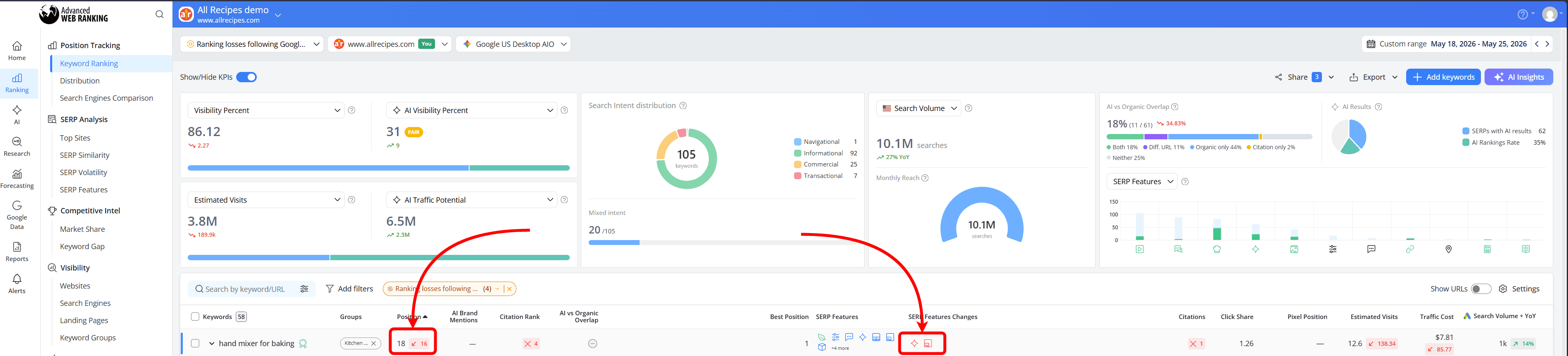Sort by the Position column header

(412, 317)
